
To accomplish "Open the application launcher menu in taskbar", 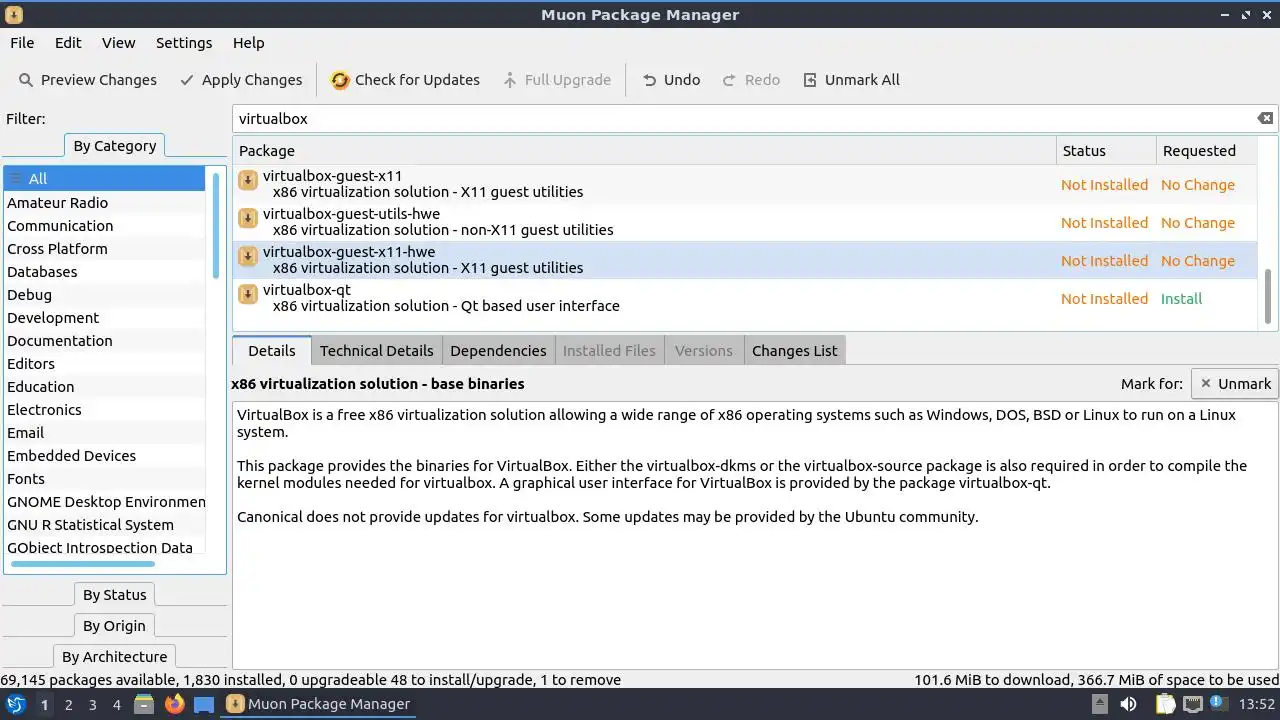I will tap(15, 704).
